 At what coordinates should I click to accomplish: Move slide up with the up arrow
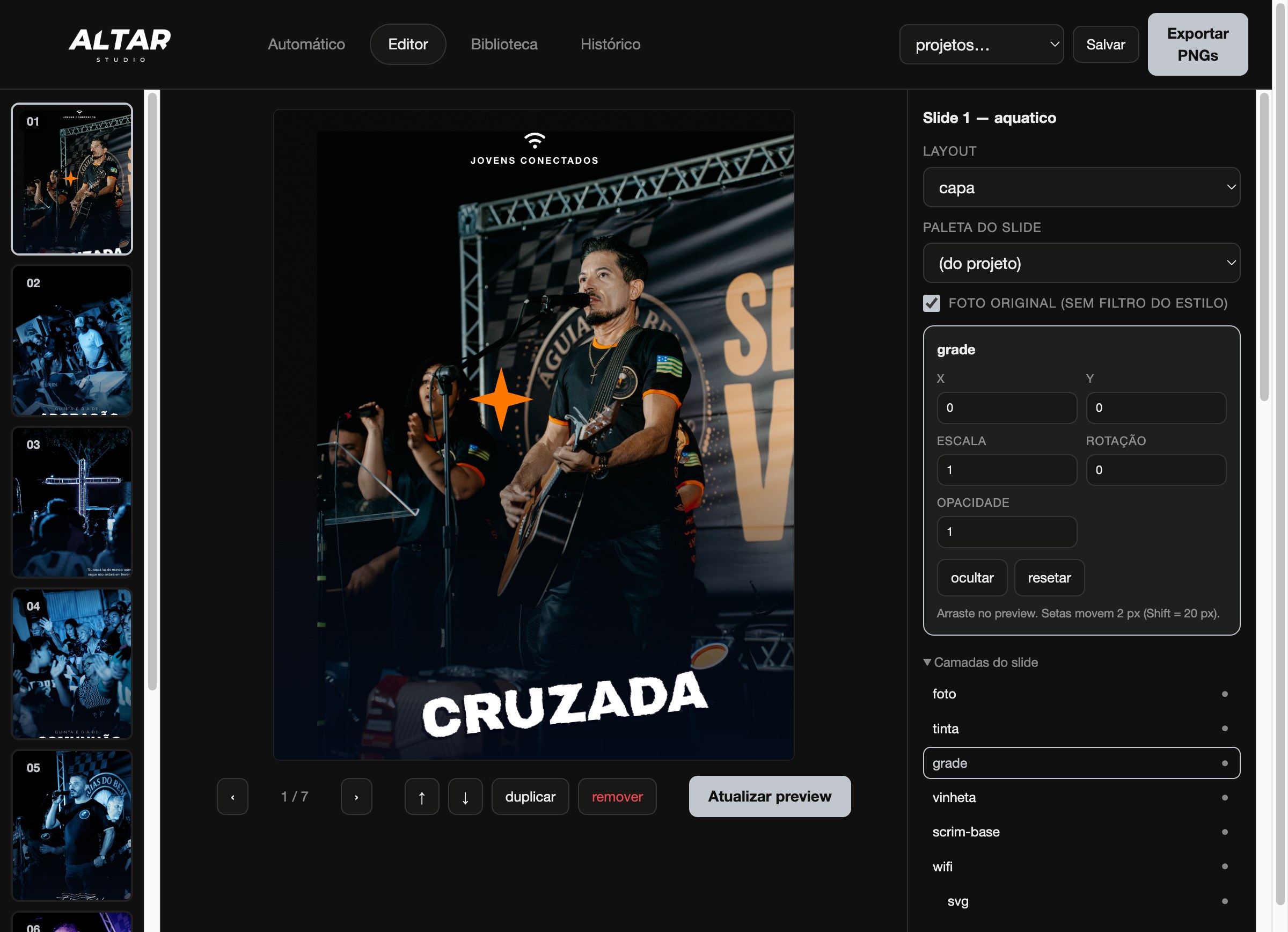pyautogui.click(x=421, y=796)
